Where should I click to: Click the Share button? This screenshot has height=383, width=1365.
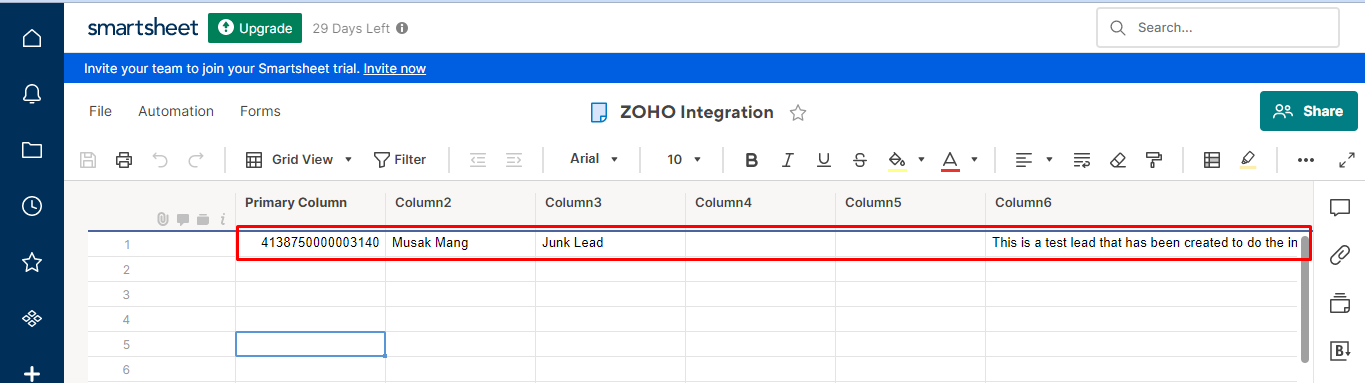(1308, 111)
